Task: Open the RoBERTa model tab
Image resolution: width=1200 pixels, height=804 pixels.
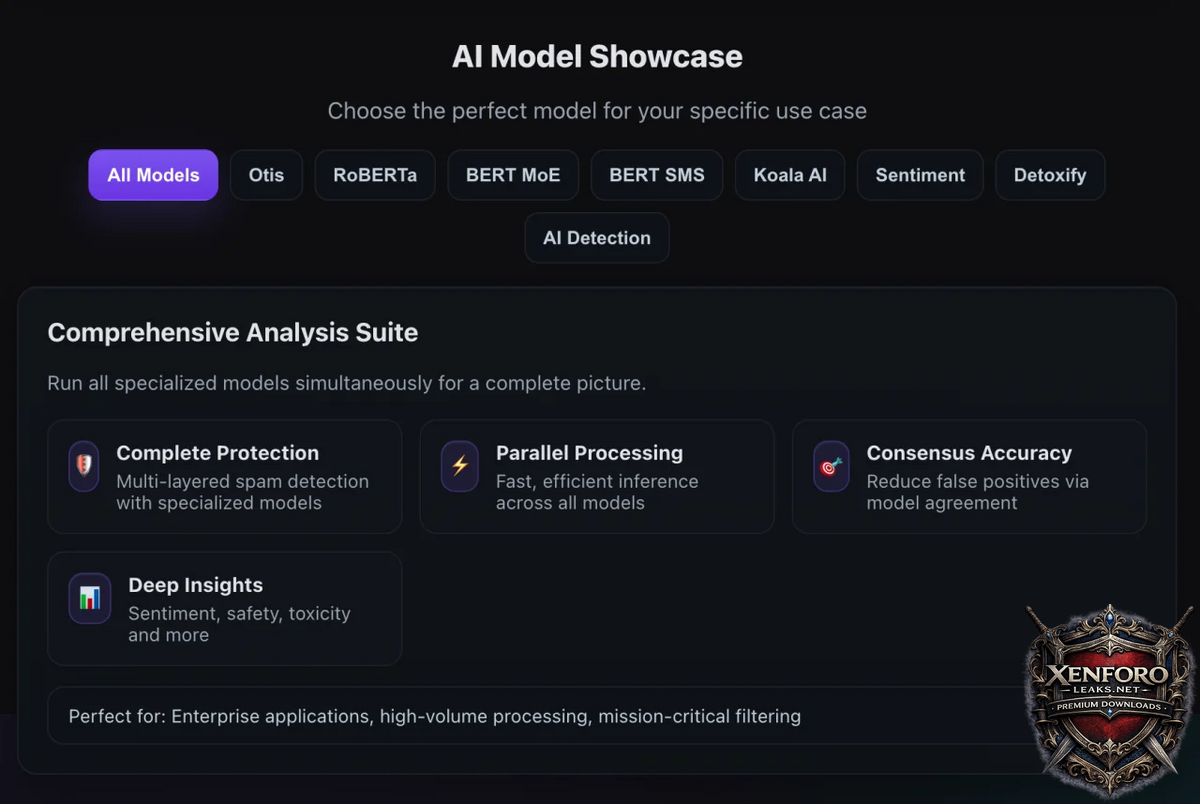Action: pyautogui.click(x=375, y=175)
